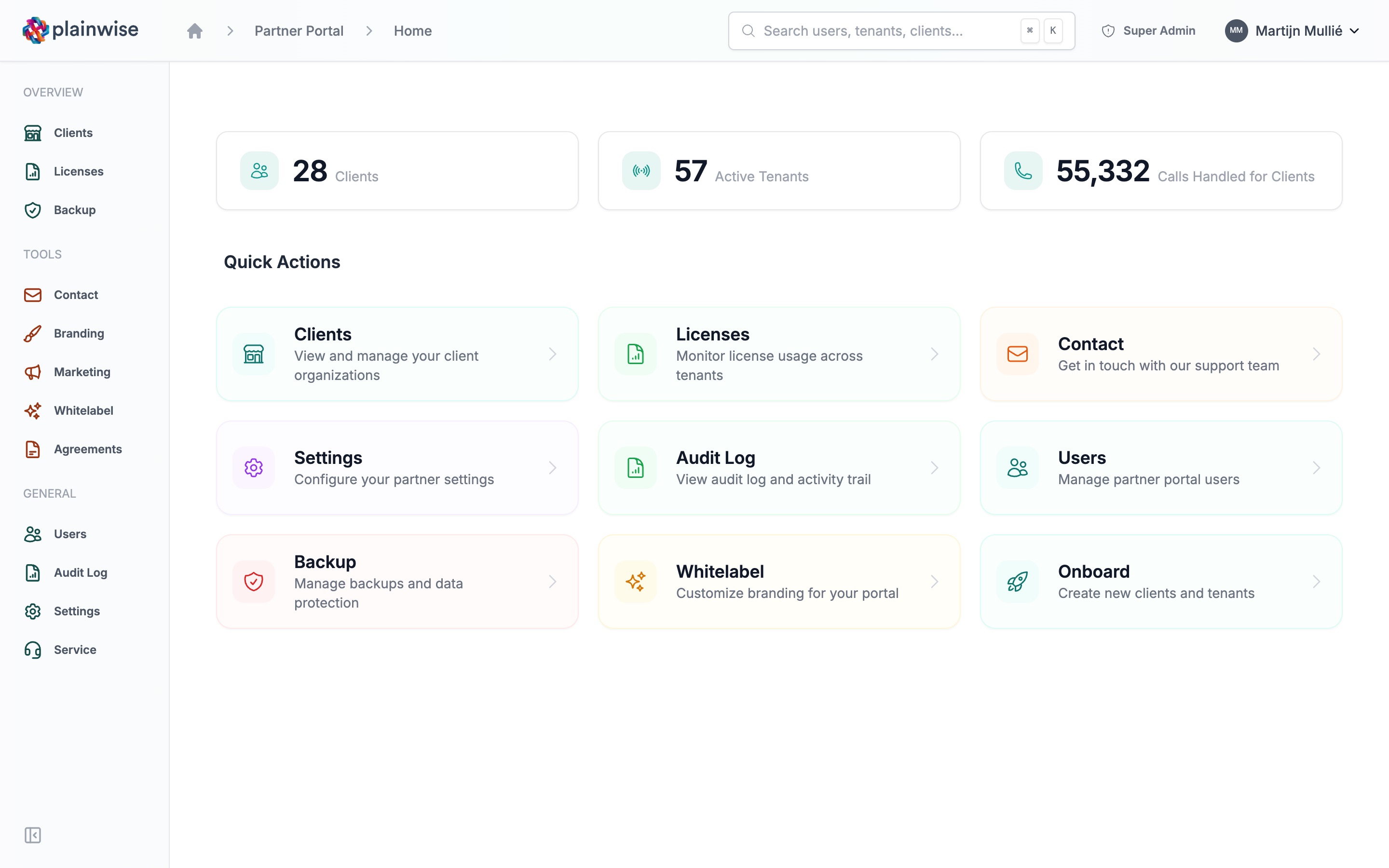Click the Super Admin shield badge
The width and height of the screenshot is (1389, 868).
point(1148,30)
